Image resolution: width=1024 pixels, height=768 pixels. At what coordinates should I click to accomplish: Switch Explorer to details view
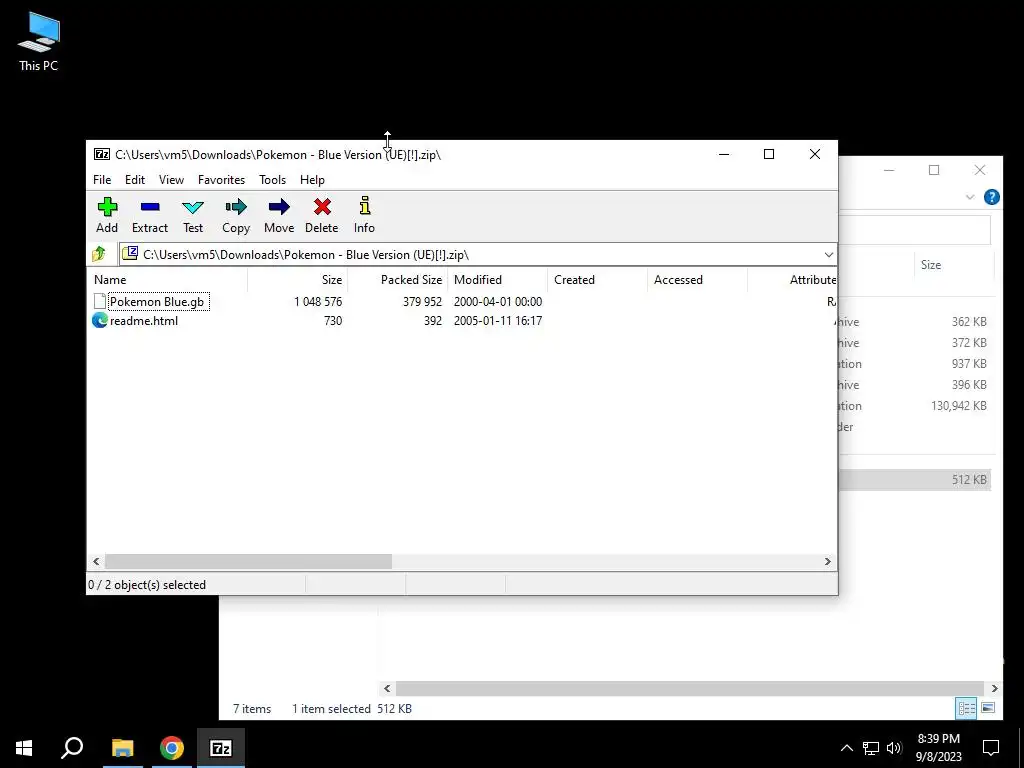[x=967, y=708]
